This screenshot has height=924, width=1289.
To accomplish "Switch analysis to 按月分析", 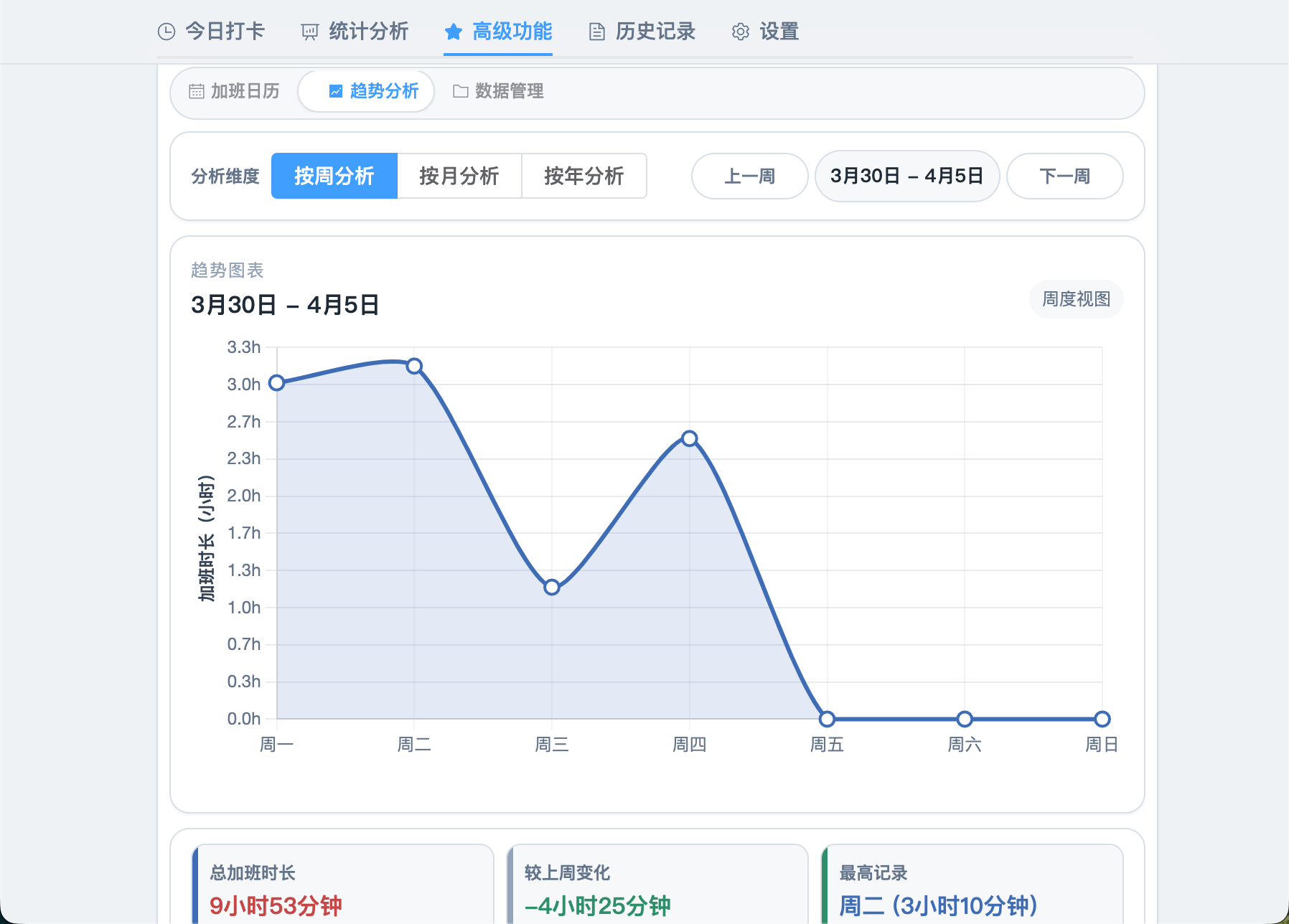I will [x=459, y=176].
